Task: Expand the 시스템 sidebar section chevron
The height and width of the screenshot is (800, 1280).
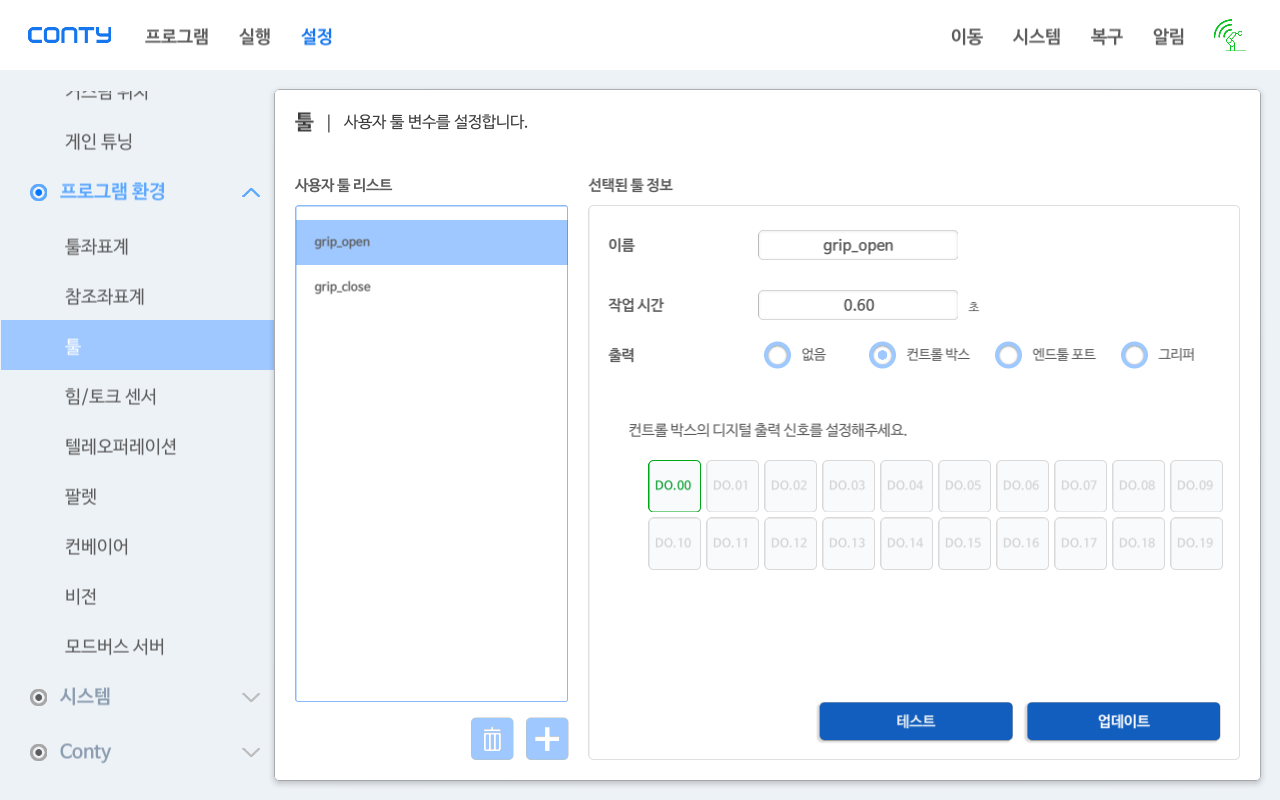Action: coord(251,697)
